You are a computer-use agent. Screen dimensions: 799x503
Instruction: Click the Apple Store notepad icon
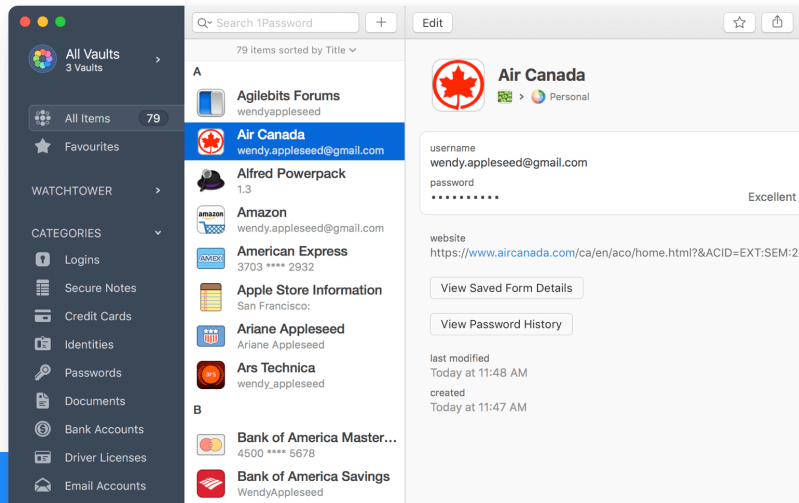point(210,297)
